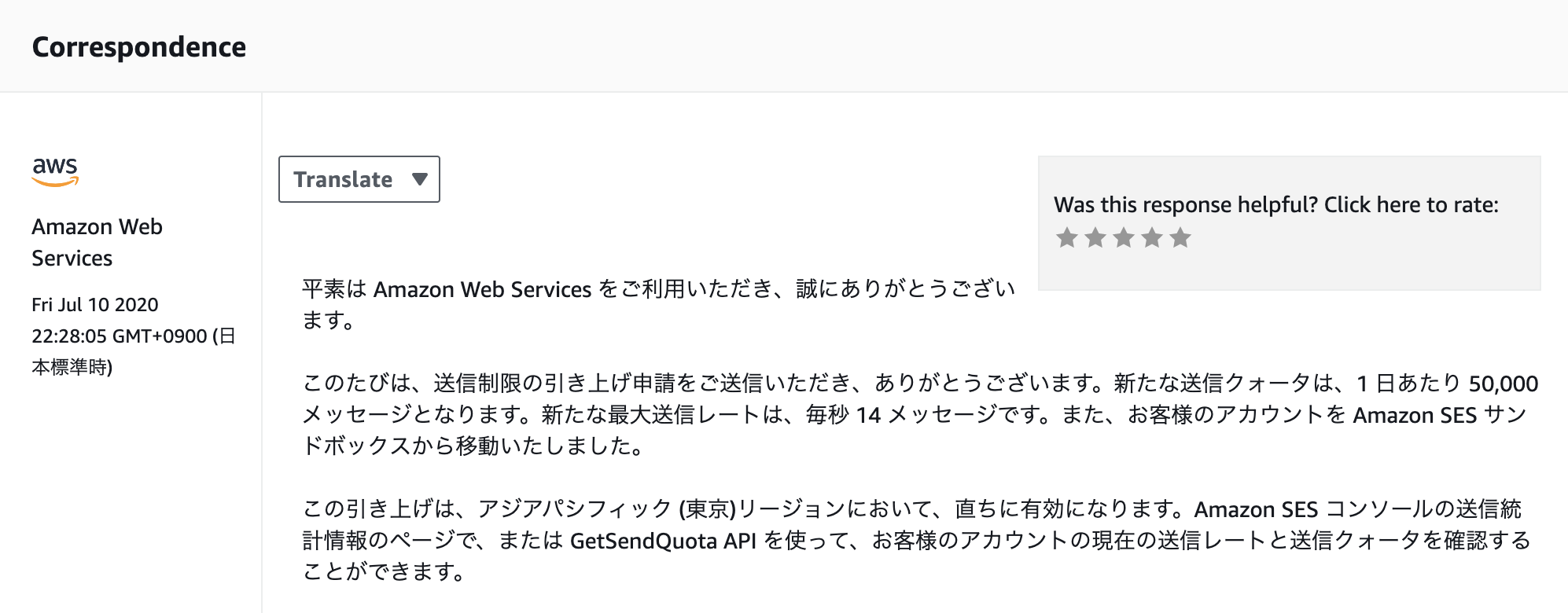
Task: Click the 50,000 quota number
Action: [1503, 384]
